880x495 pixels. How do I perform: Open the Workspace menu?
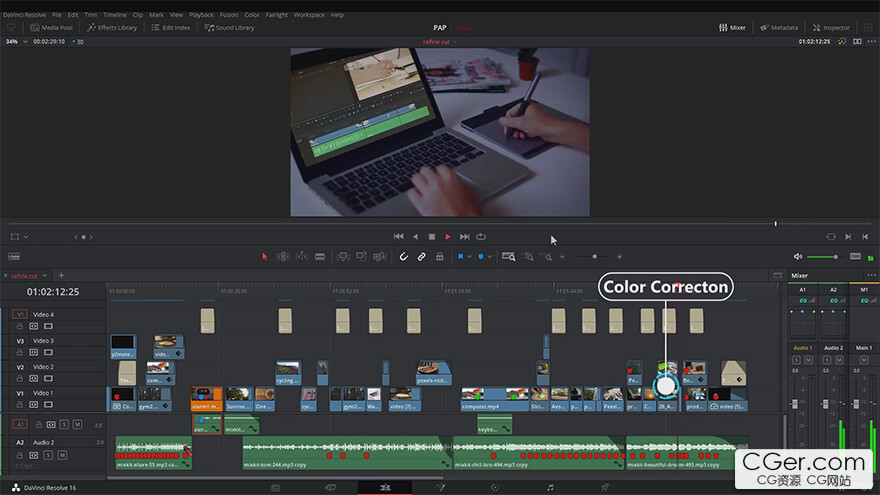click(x=309, y=15)
